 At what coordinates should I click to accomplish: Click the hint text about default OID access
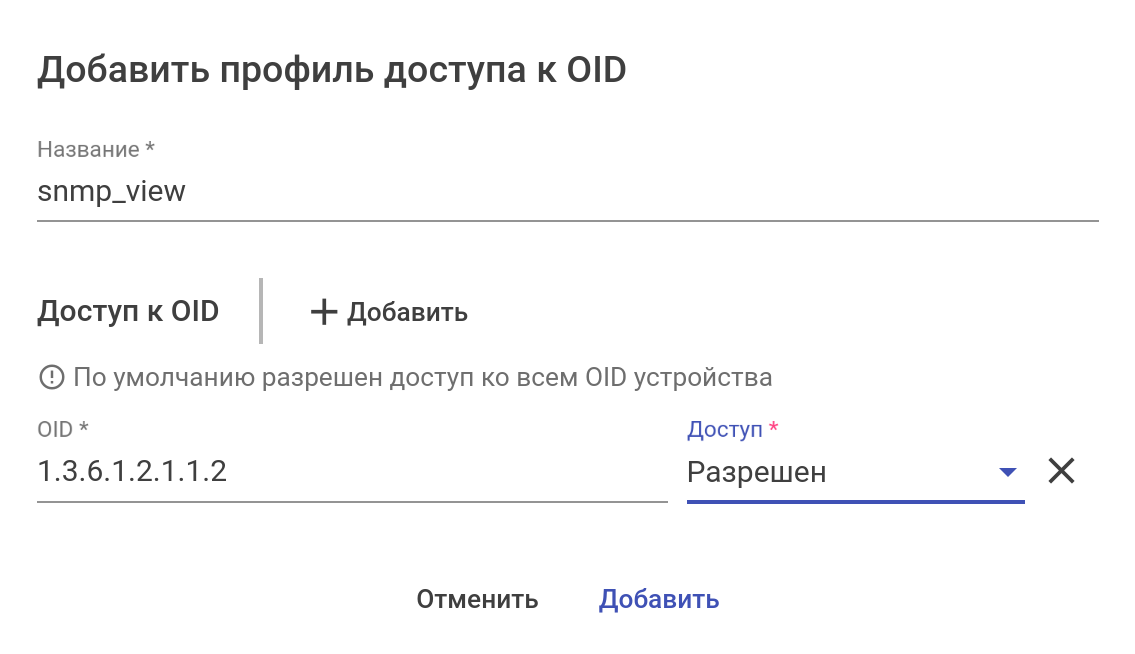click(x=422, y=377)
